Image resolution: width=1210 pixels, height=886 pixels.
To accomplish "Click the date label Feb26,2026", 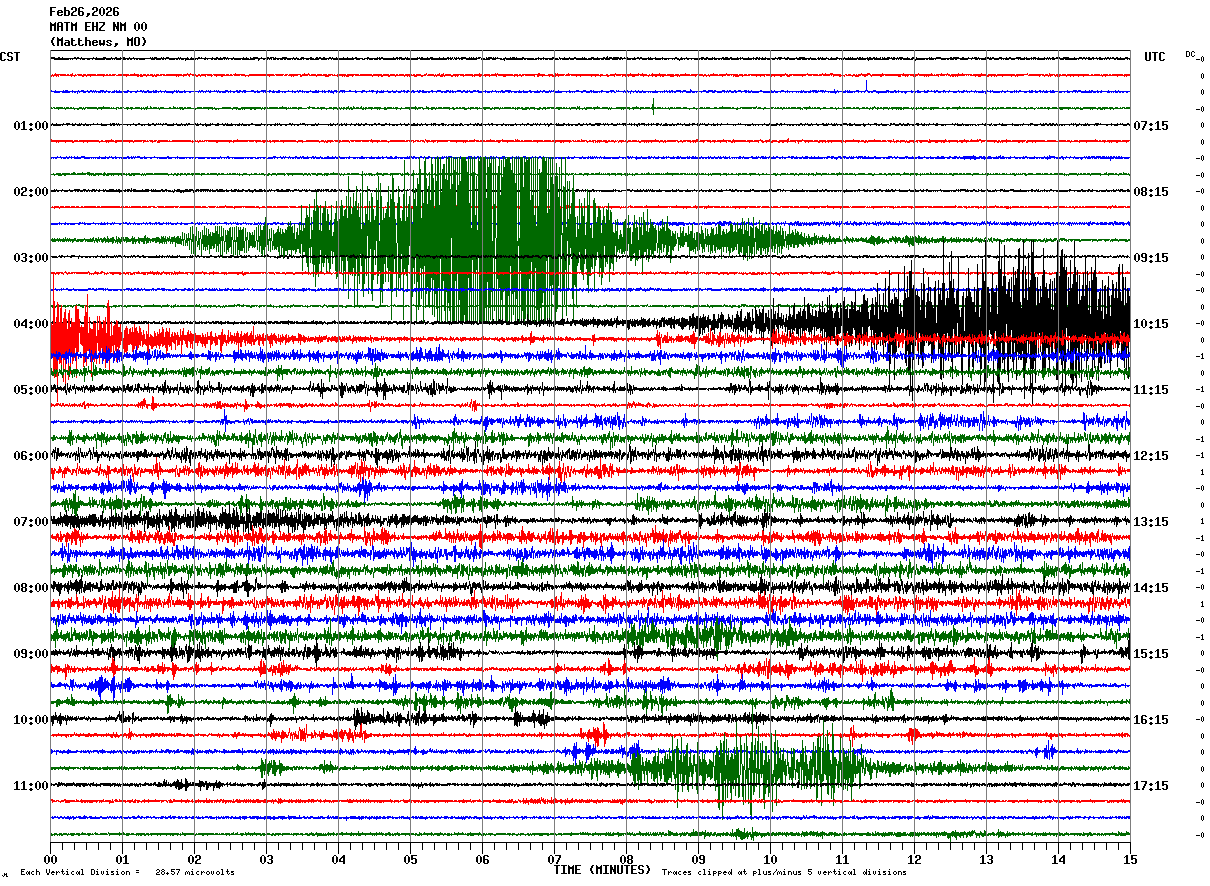I will click(85, 12).
